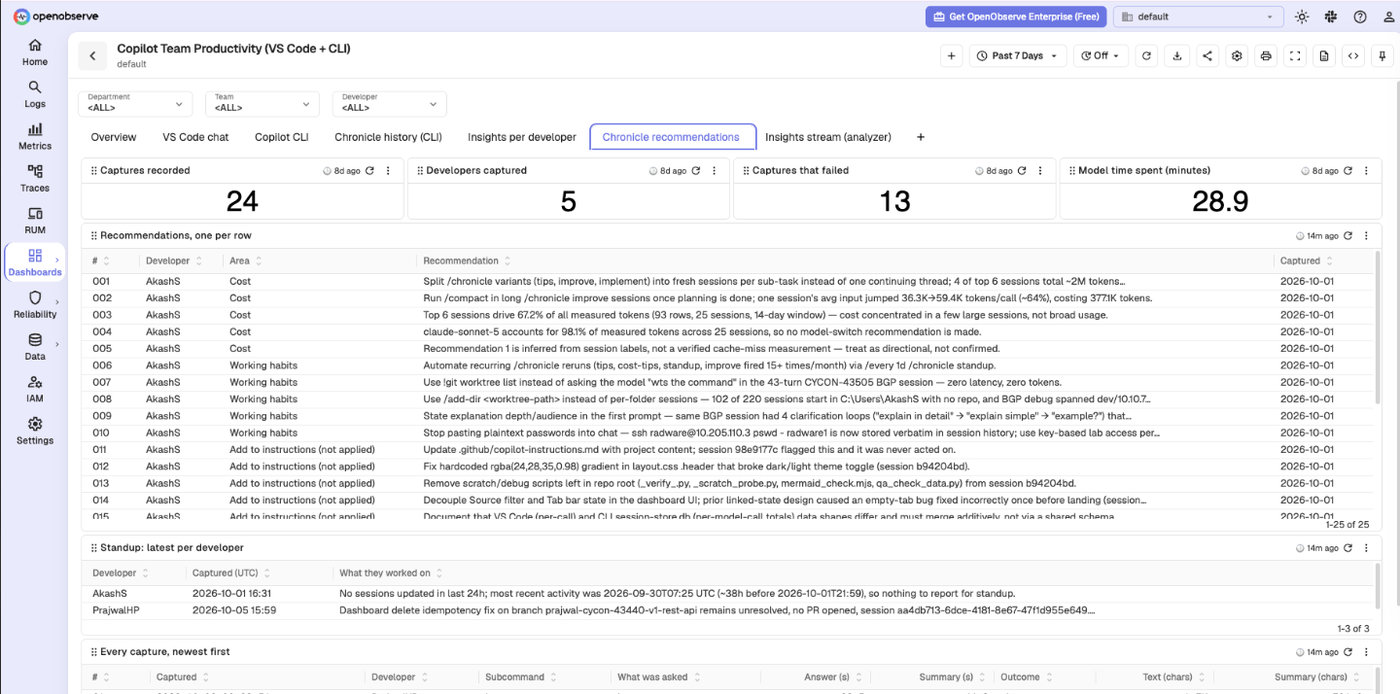This screenshot has height=694, width=1400.
Task: Switch to the Copilot CLI tab
Action: (281, 137)
